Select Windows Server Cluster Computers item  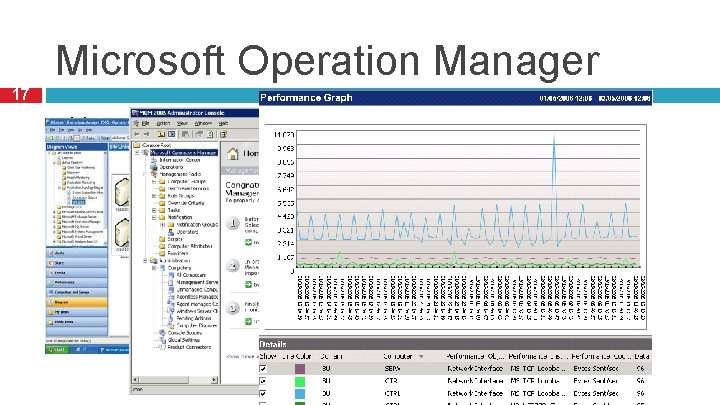tap(197, 311)
